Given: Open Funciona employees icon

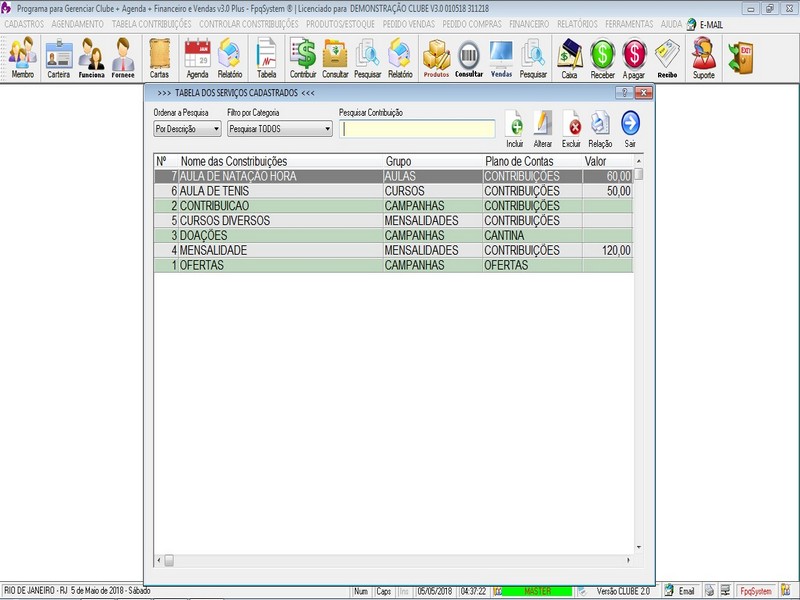Looking at the screenshot, I should pos(91,58).
